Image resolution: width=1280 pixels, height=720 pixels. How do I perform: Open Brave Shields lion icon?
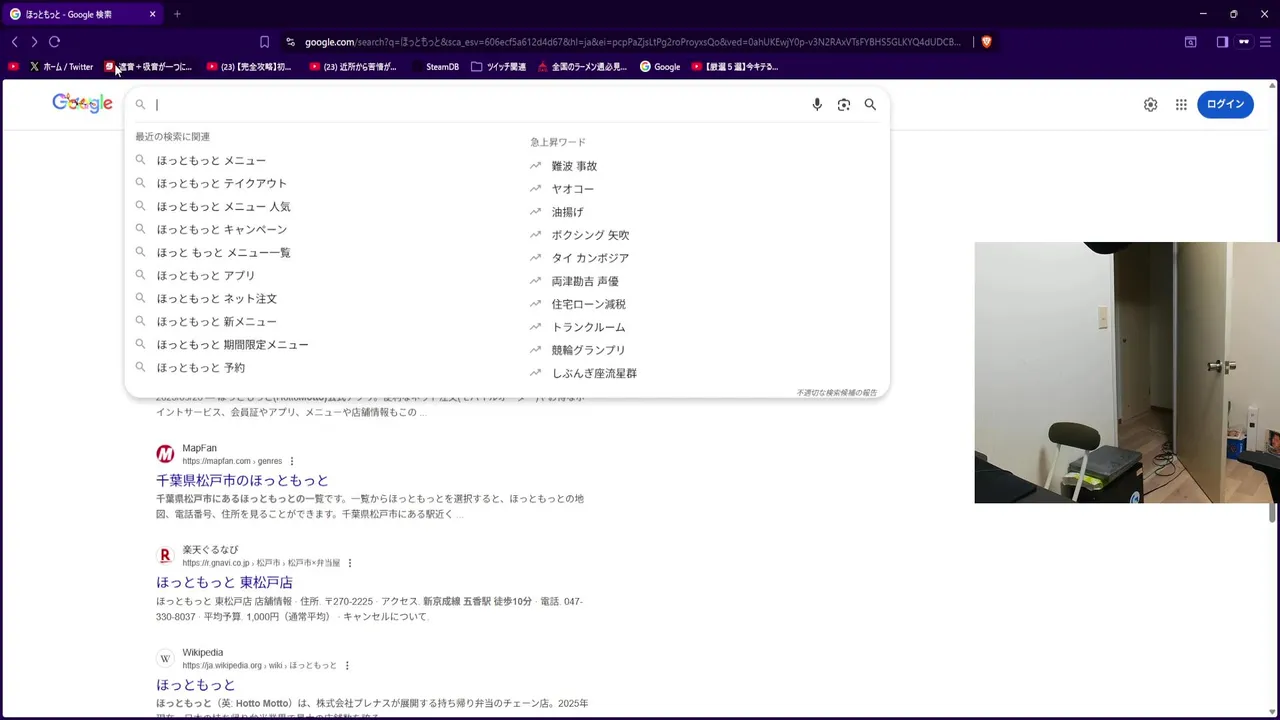point(986,42)
